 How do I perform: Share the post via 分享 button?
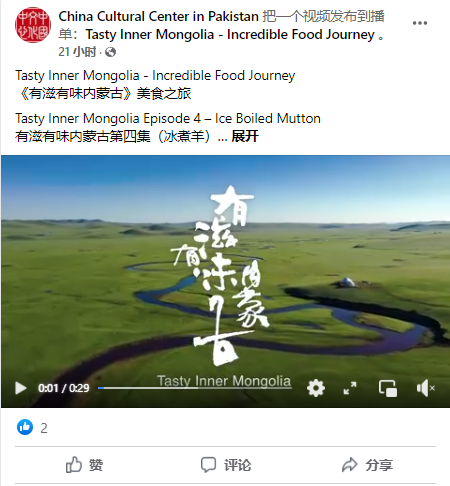click(367, 465)
